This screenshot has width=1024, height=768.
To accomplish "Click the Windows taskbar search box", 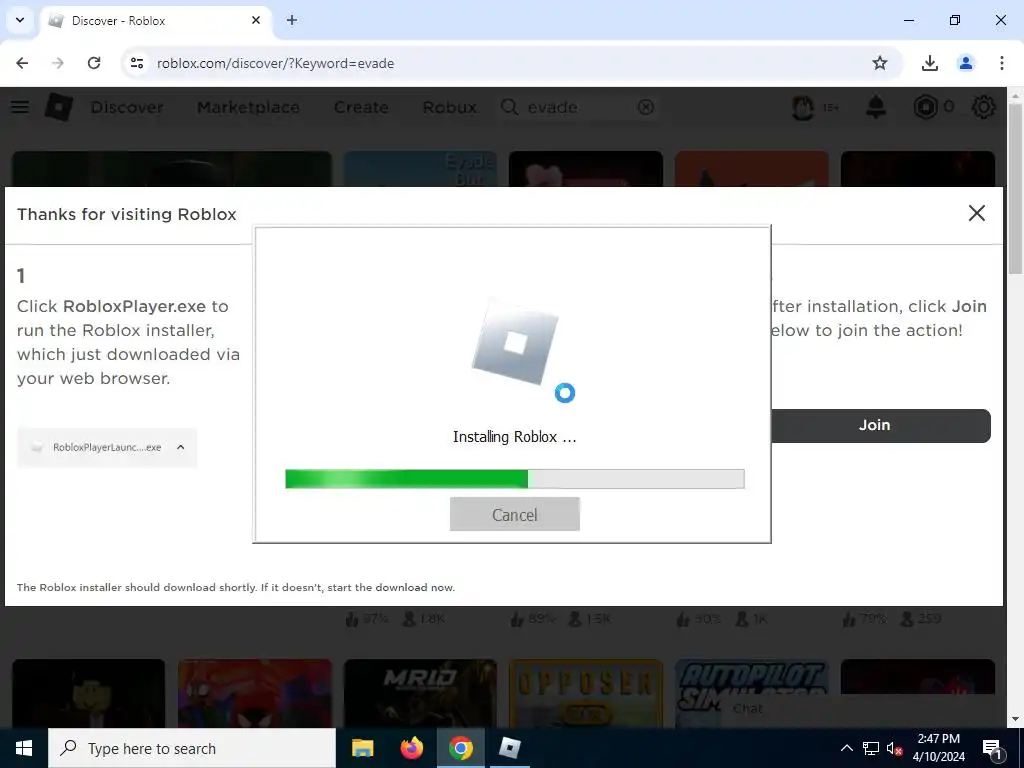I will tap(192, 748).
